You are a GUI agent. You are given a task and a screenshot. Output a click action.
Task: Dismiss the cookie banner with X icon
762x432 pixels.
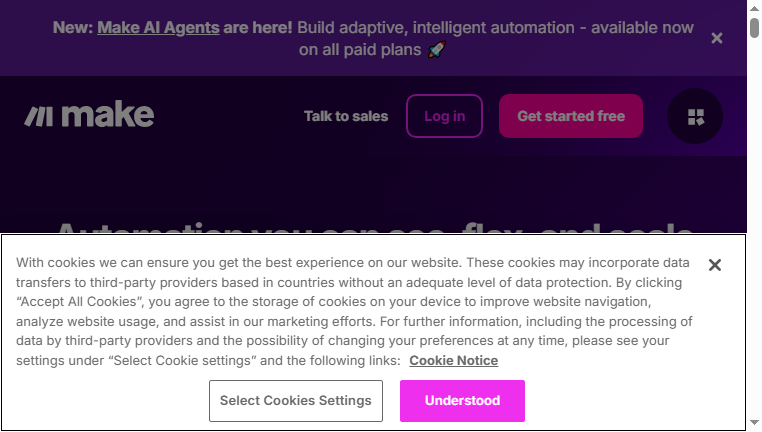(715, 265)
